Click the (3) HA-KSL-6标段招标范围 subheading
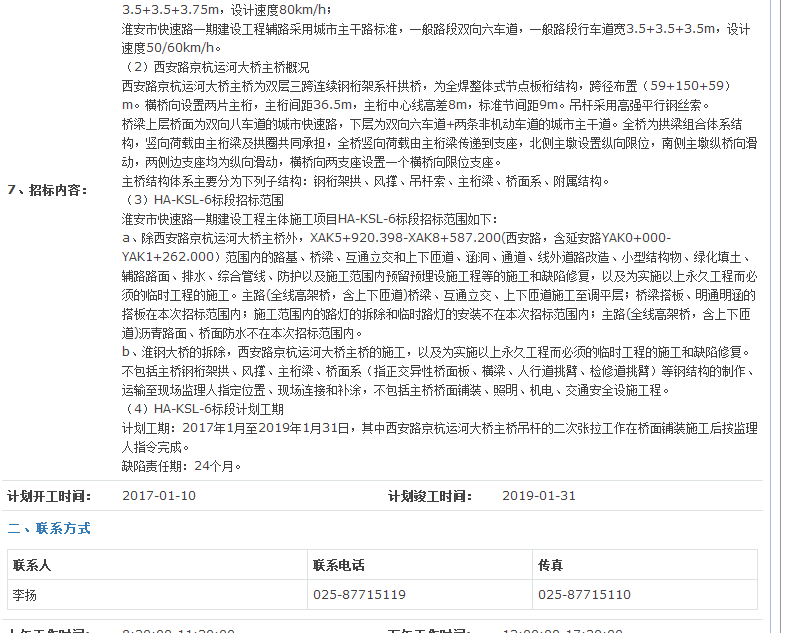 (x=205, y=200)
